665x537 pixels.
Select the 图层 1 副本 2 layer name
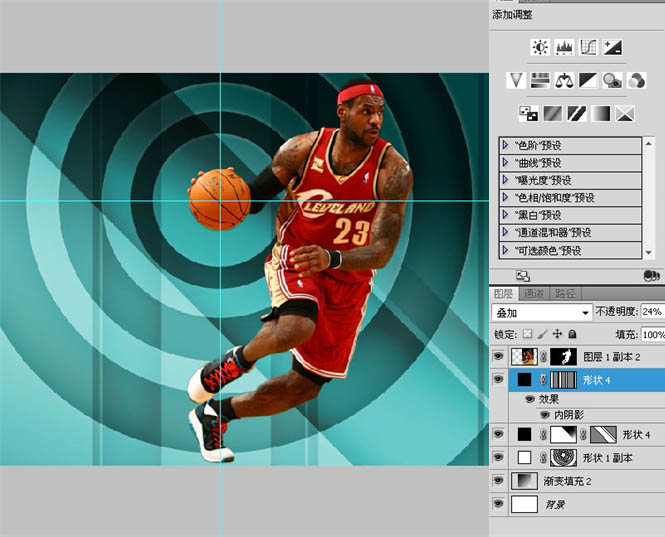611,357
